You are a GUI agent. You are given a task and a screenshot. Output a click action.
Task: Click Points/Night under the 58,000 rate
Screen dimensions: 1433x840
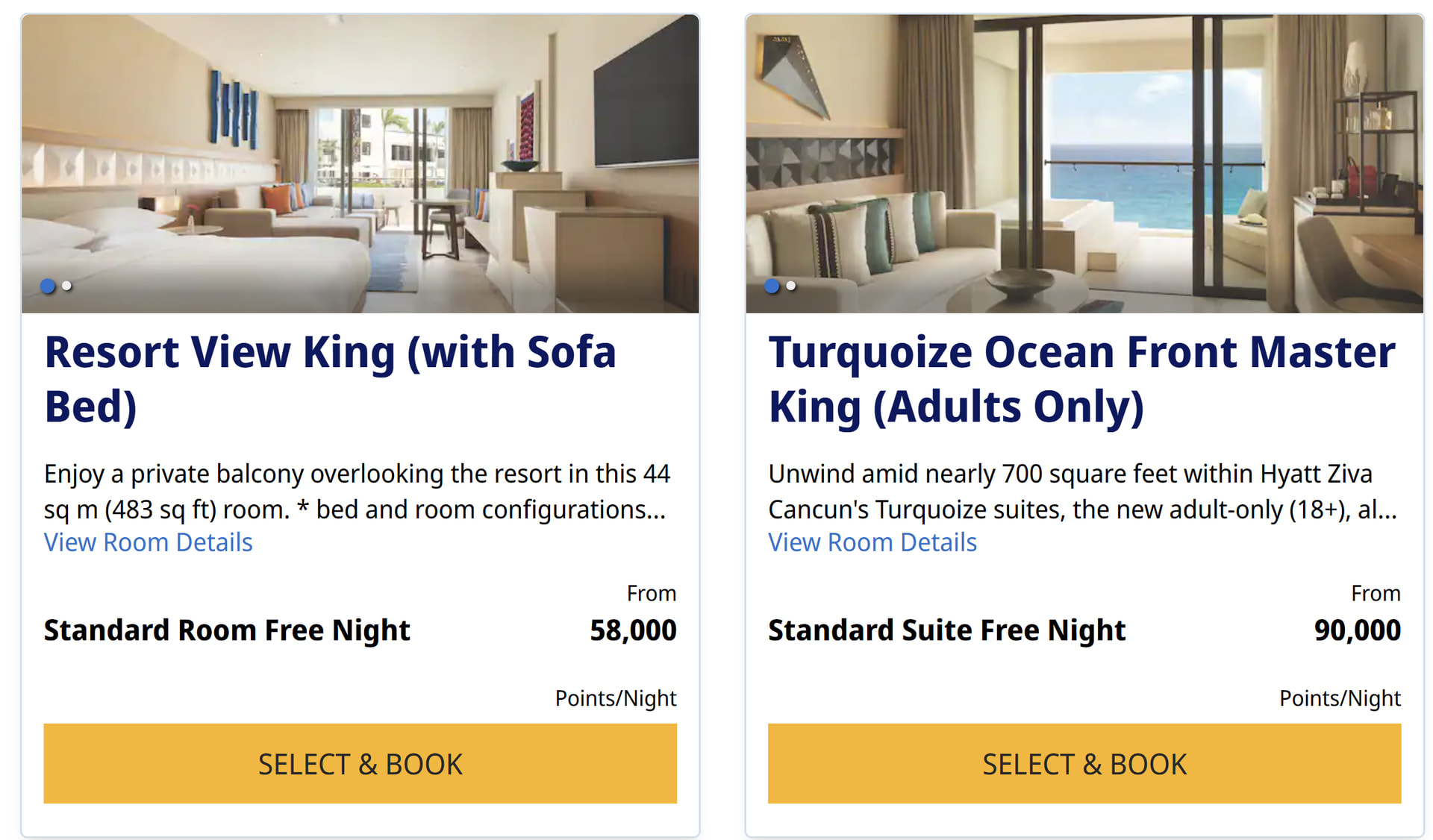point(616,698)
